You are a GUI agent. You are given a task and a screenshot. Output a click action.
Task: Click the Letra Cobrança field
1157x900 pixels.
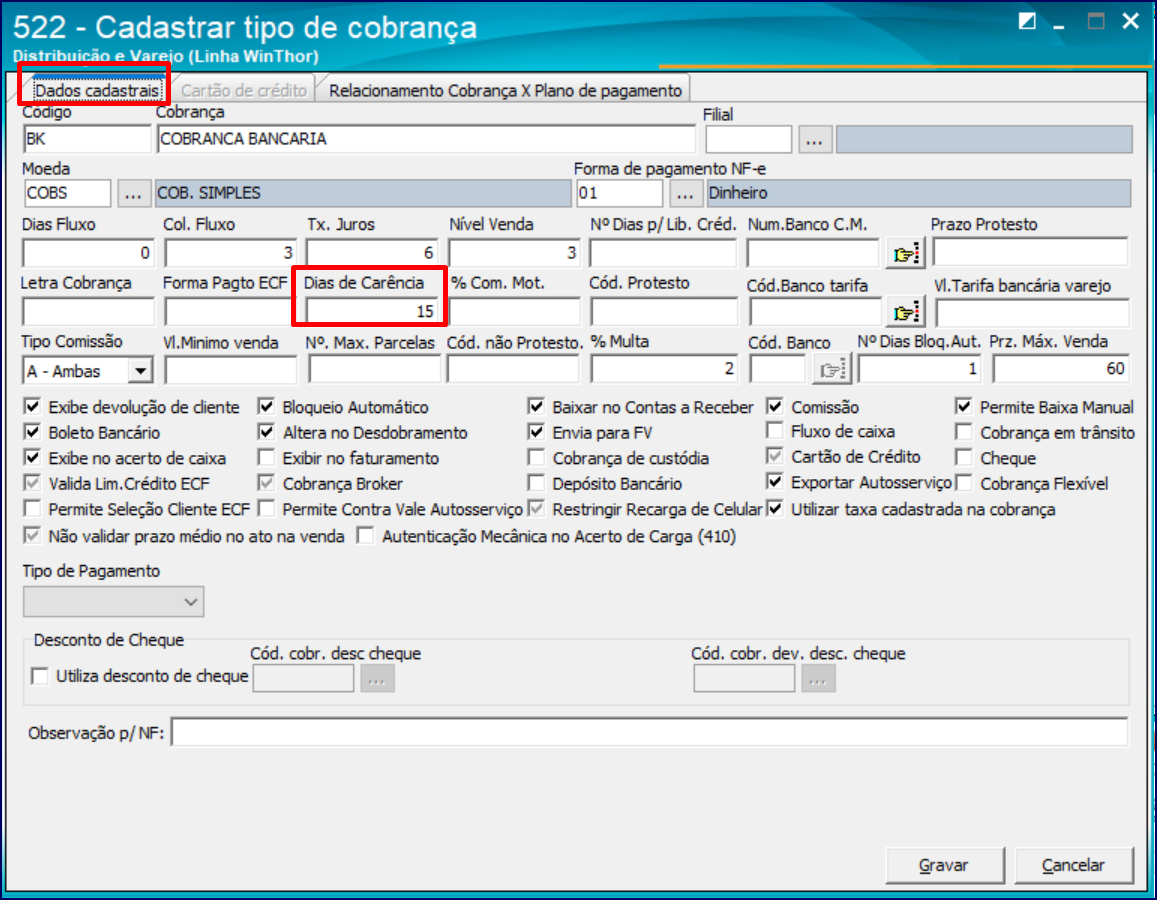coord(88,311)
